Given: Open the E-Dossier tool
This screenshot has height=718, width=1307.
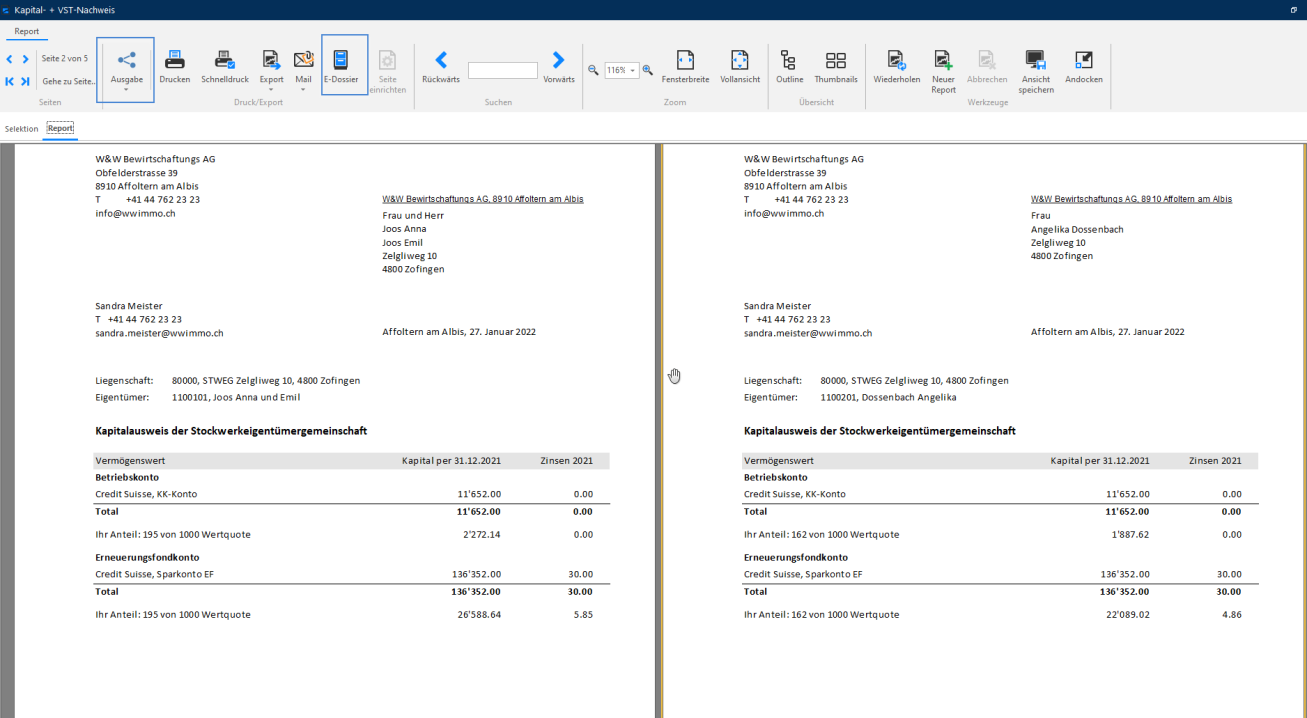Looking at the screenshot, I should coord(341,66).
